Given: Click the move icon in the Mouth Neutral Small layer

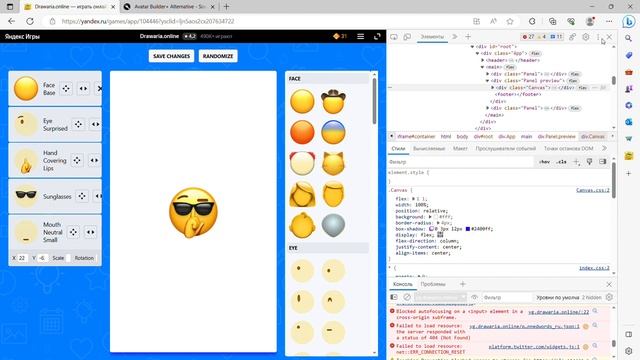Looking at the screenshot, I should (73, 232).
